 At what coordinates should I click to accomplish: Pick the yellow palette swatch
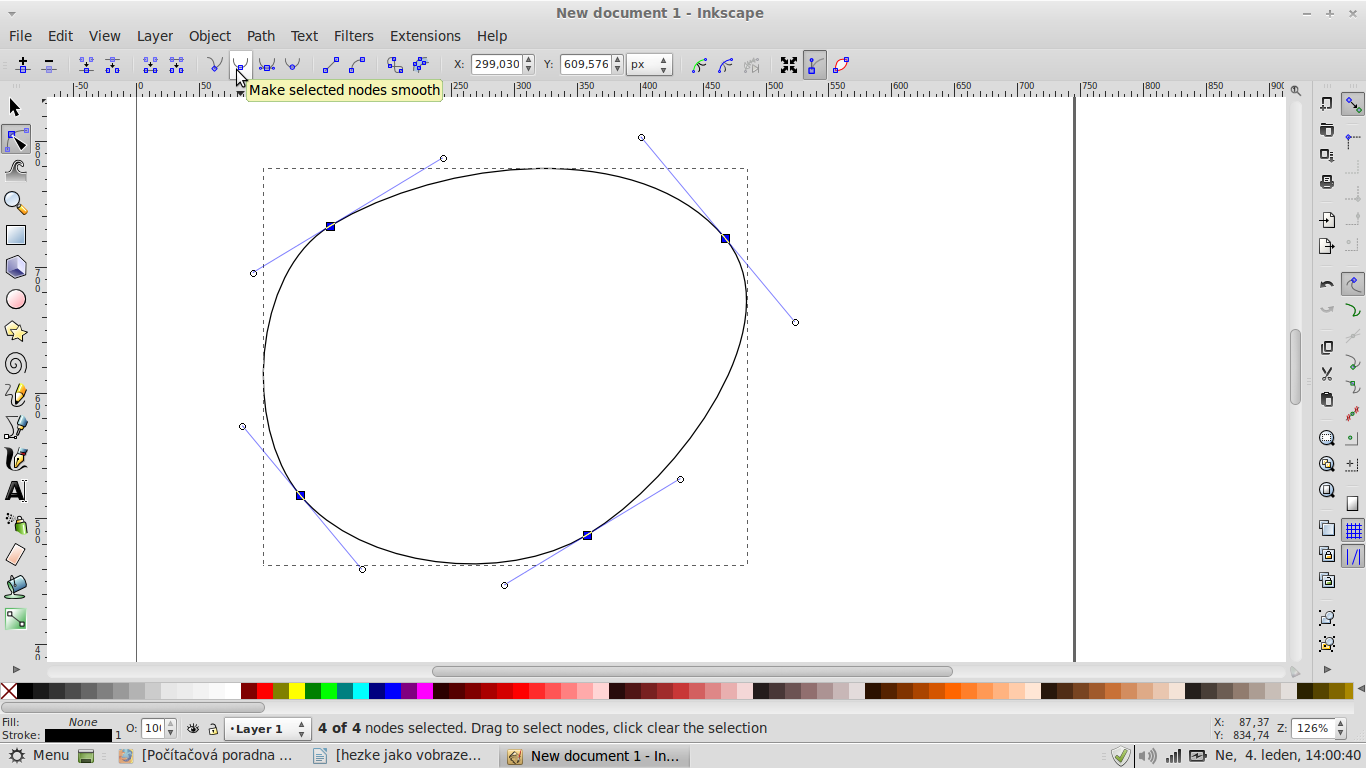coord(297,691)
